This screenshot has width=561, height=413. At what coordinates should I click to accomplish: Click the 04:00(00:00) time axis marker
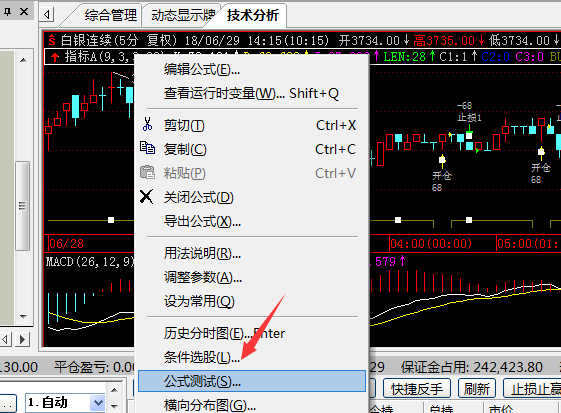[x=431, y=244]
